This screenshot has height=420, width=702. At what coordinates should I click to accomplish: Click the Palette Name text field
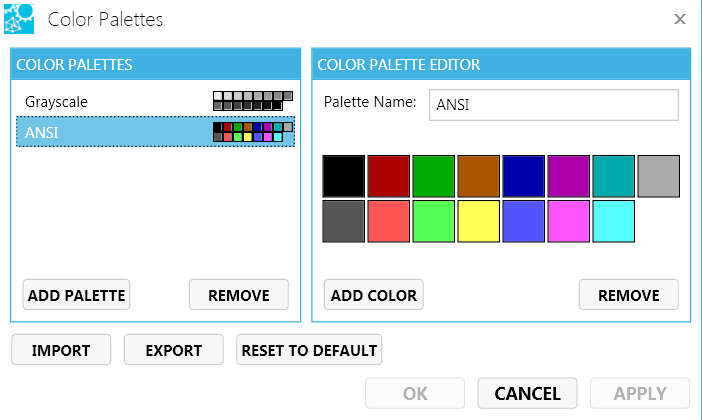point(553,105)
